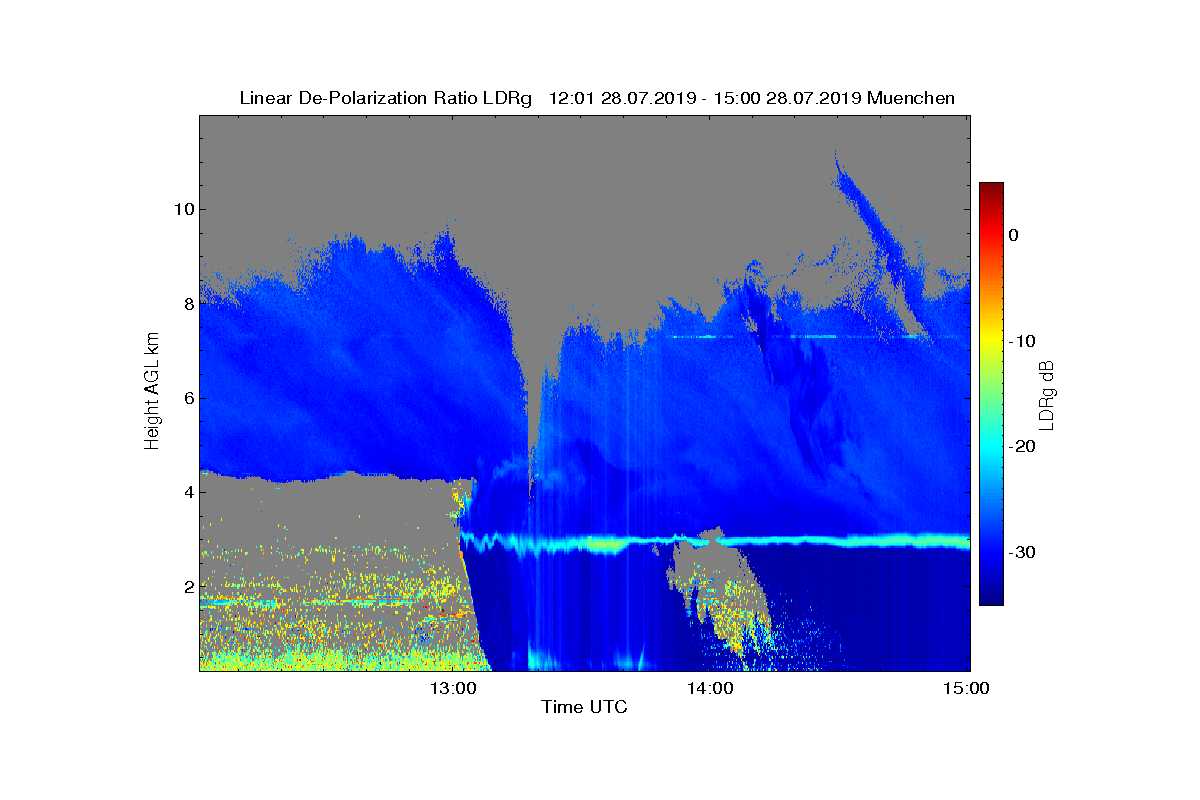The height and width of the screenshot is (800, 1200).
Task: Click the '-20' colorbar tick label
Action: [x=1020, y=447]
